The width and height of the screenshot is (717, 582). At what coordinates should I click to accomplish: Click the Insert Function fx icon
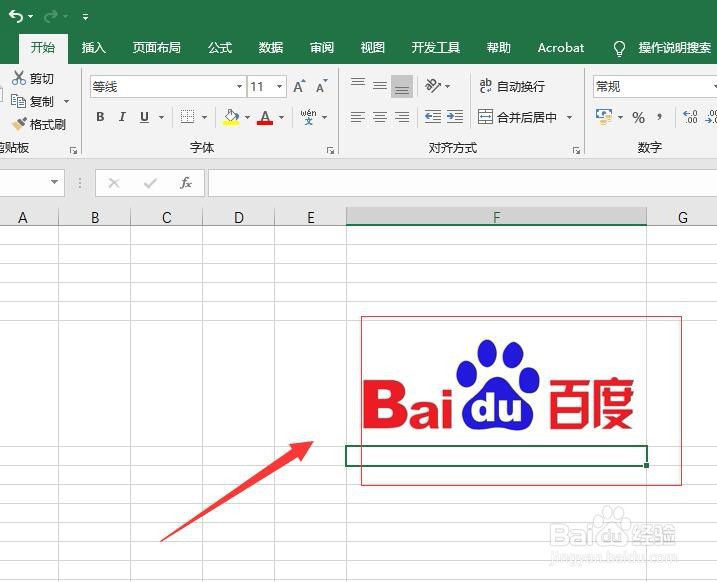coord(186,183)
